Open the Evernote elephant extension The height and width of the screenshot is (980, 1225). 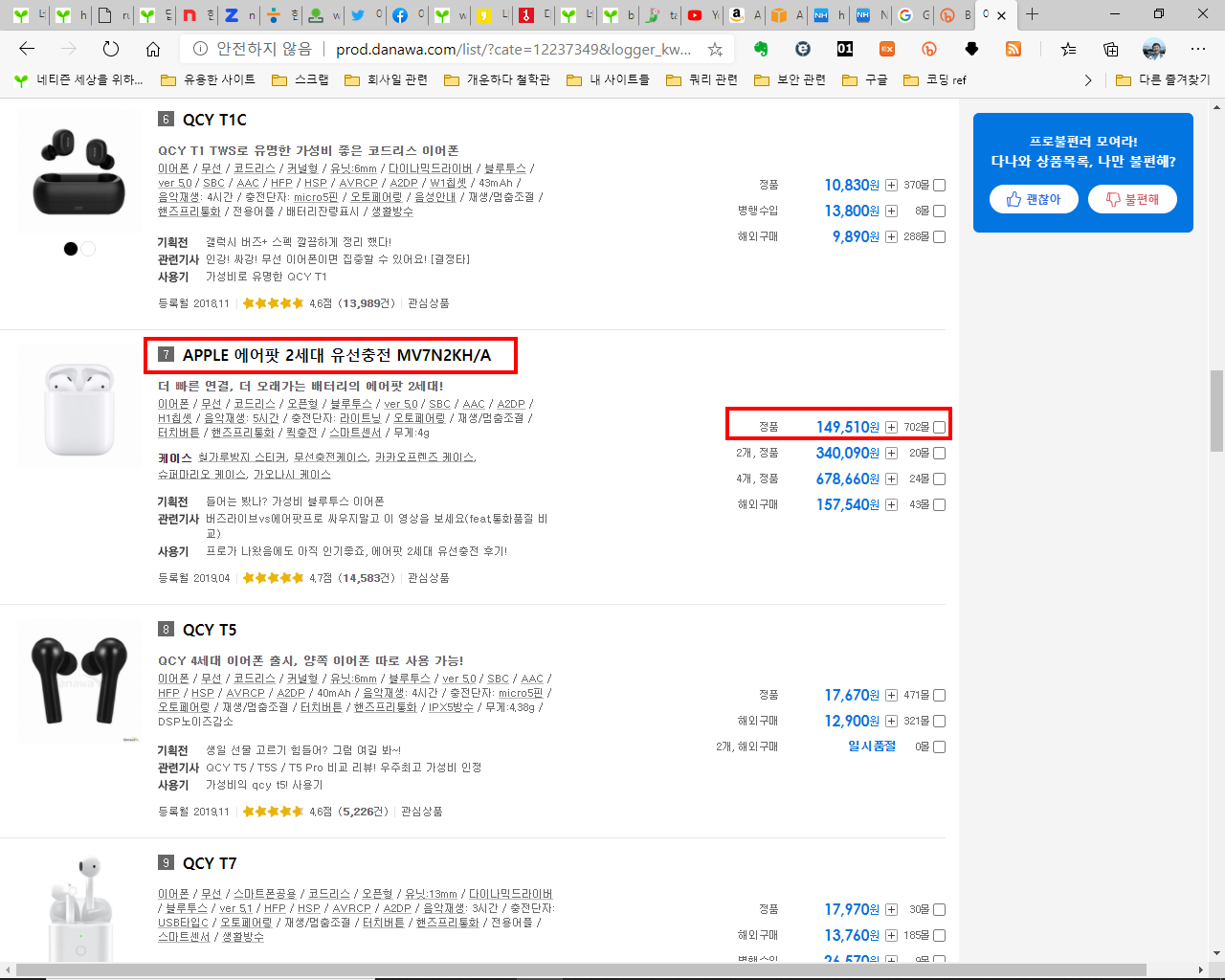[x=761, y=49]
